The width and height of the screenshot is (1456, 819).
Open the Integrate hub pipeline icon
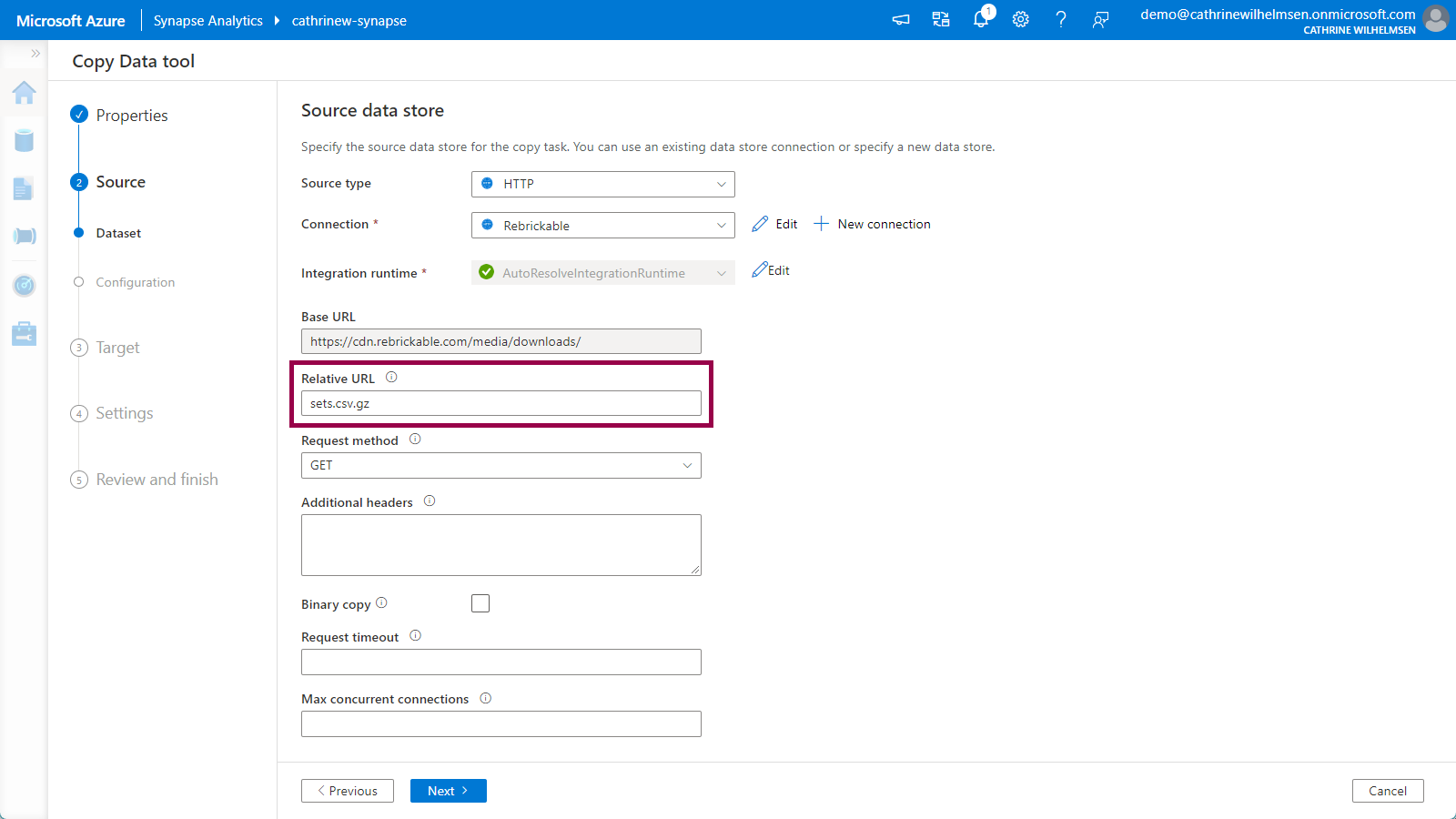[25, 237]
